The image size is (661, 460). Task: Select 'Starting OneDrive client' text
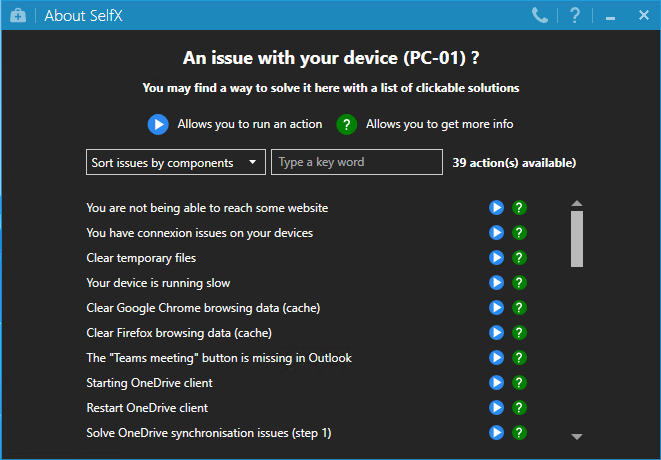(149, 383)
